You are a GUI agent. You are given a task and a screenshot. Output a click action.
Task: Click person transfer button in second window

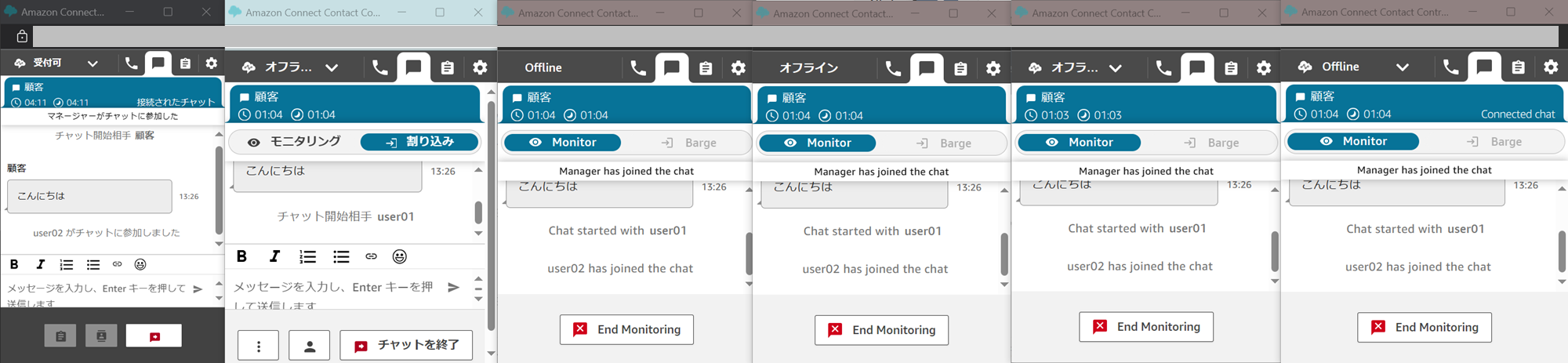[309, 346]
